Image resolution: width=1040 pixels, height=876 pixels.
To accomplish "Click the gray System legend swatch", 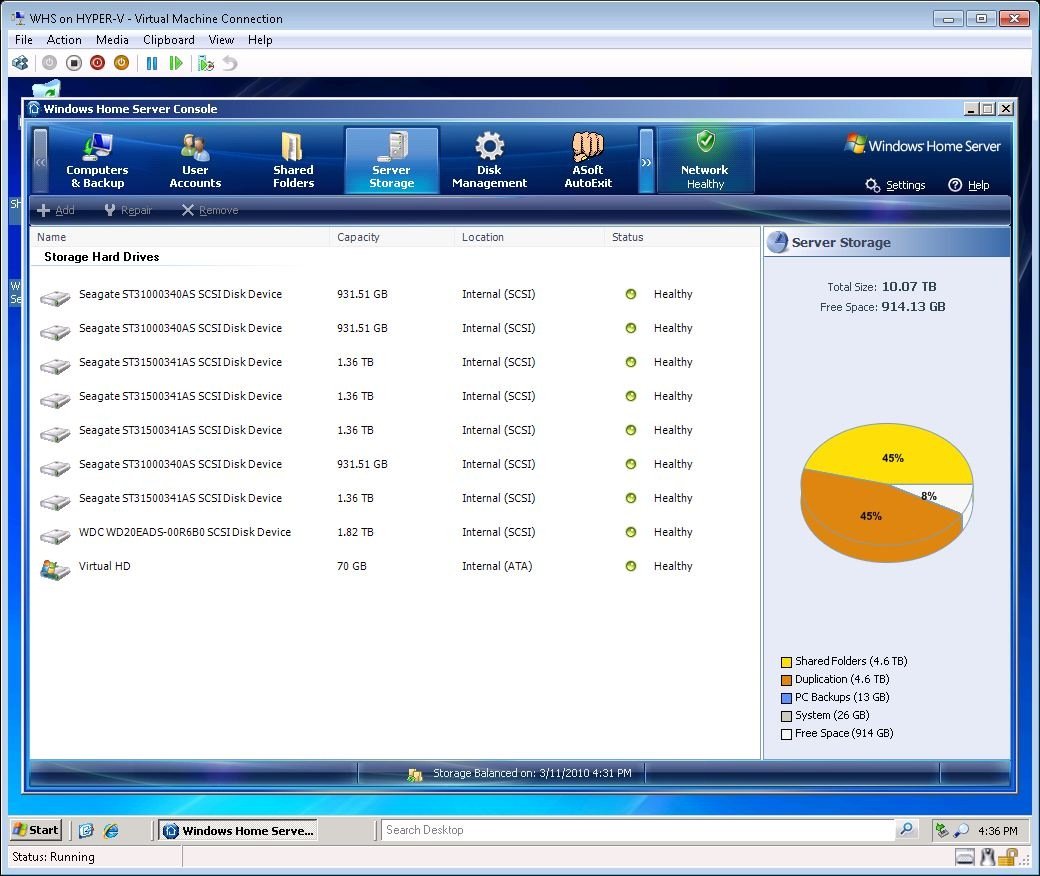I will (787, 716).
